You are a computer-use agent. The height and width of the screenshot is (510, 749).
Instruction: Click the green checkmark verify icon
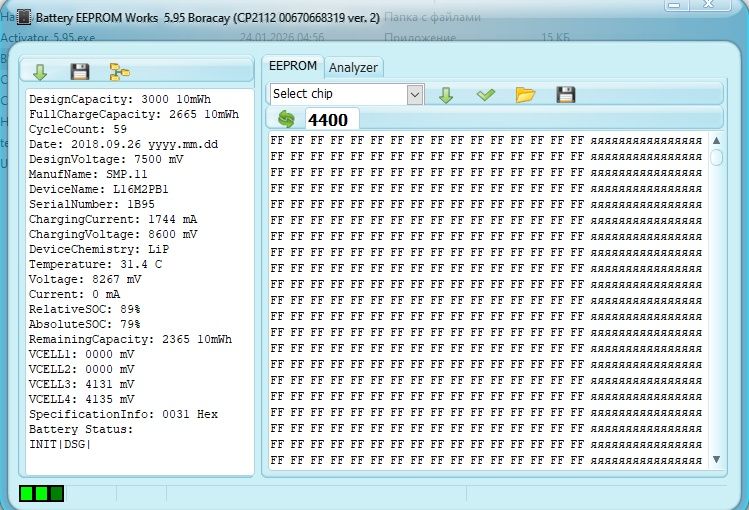485,95
